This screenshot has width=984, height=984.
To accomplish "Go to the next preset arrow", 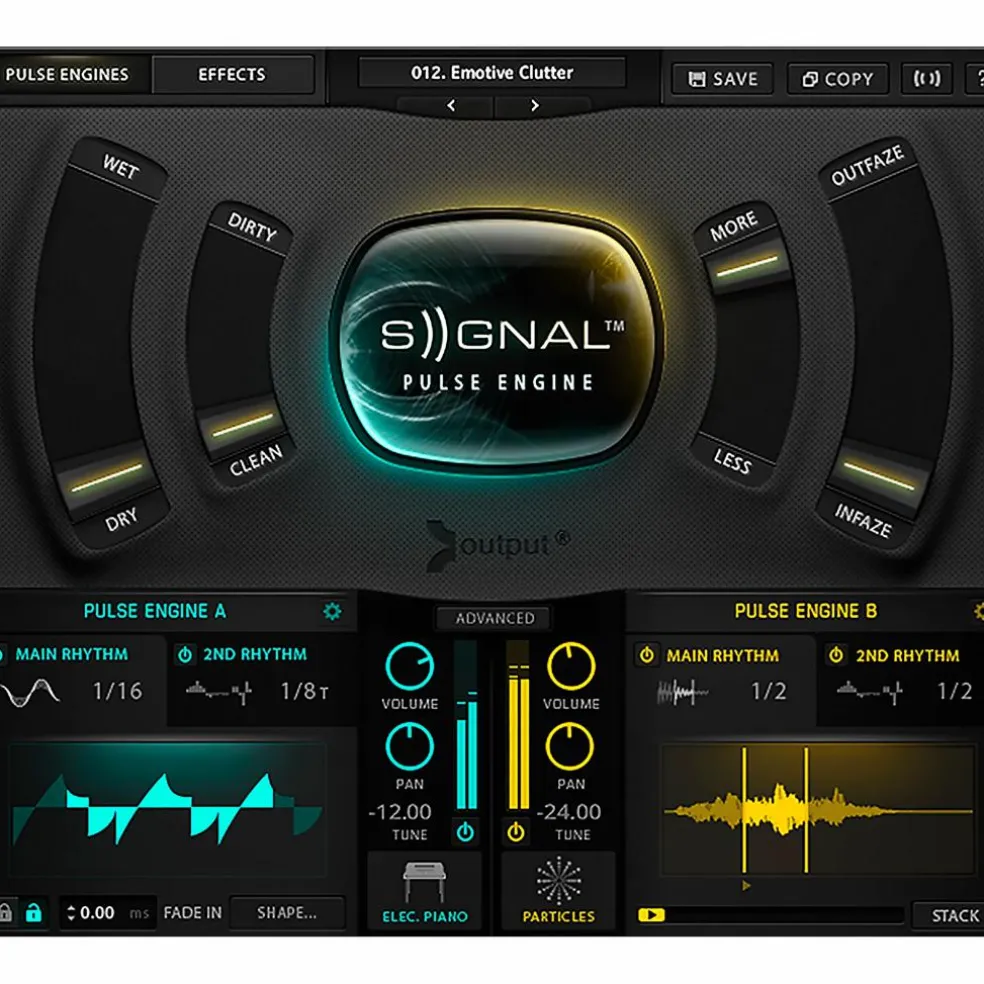I will pyautogui.click(x=535, y=105).
